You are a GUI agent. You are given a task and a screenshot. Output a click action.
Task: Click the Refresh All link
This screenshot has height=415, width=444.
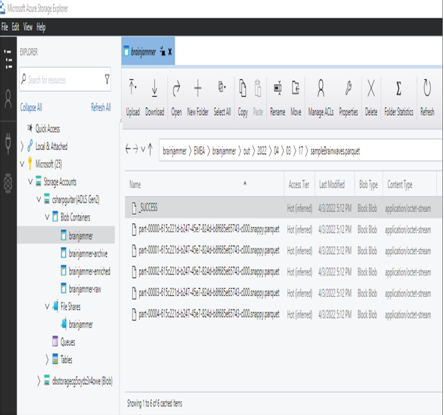coord(101,107)
